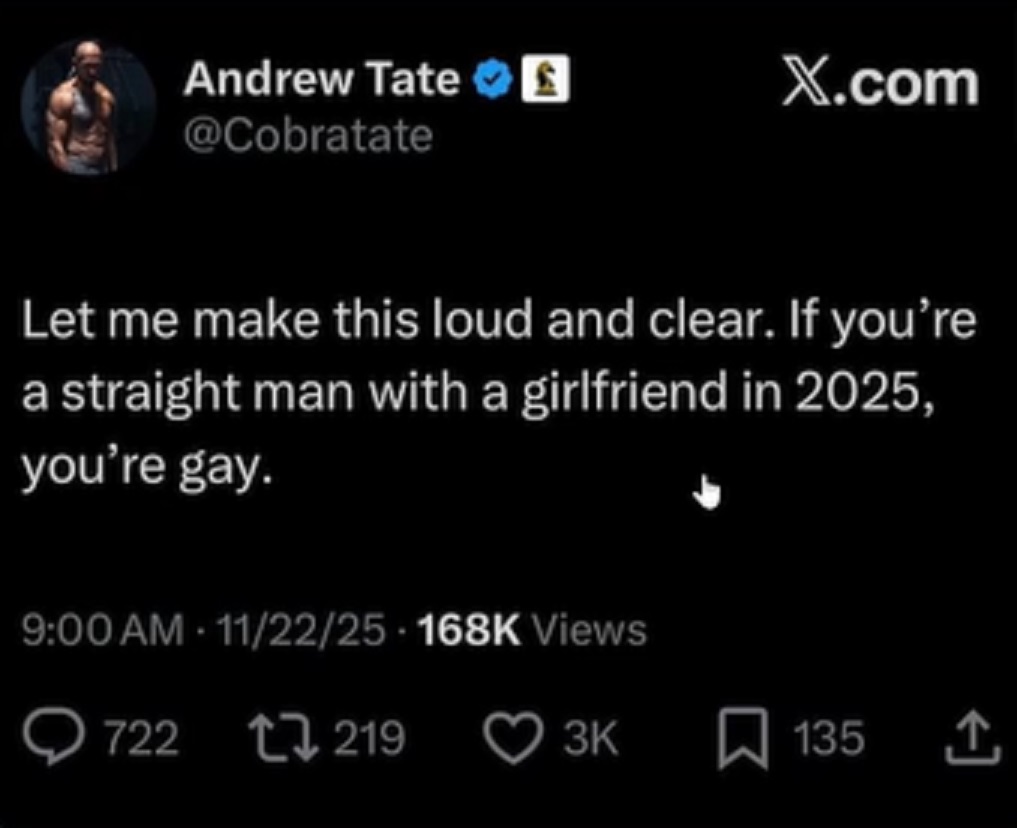
Task: Click the 11/22/25 post date
Action: [x=302, y=630]
